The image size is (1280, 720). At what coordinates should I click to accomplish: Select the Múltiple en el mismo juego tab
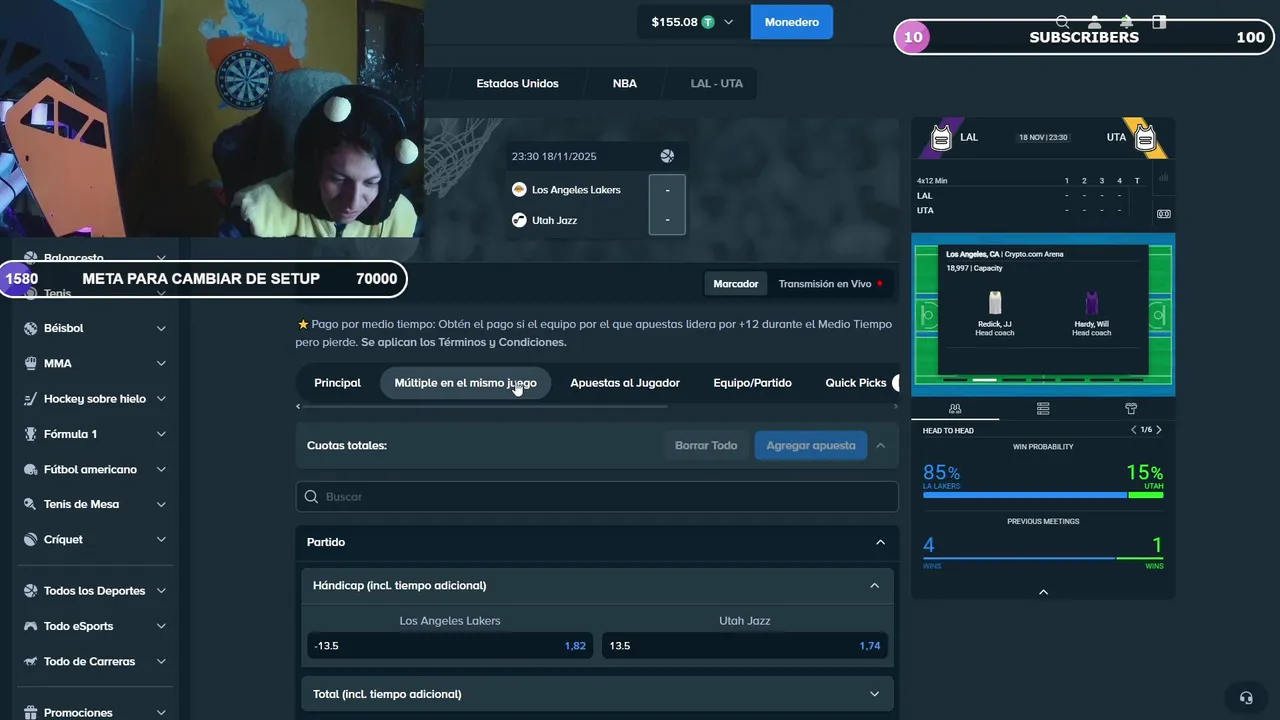(465, 383)
